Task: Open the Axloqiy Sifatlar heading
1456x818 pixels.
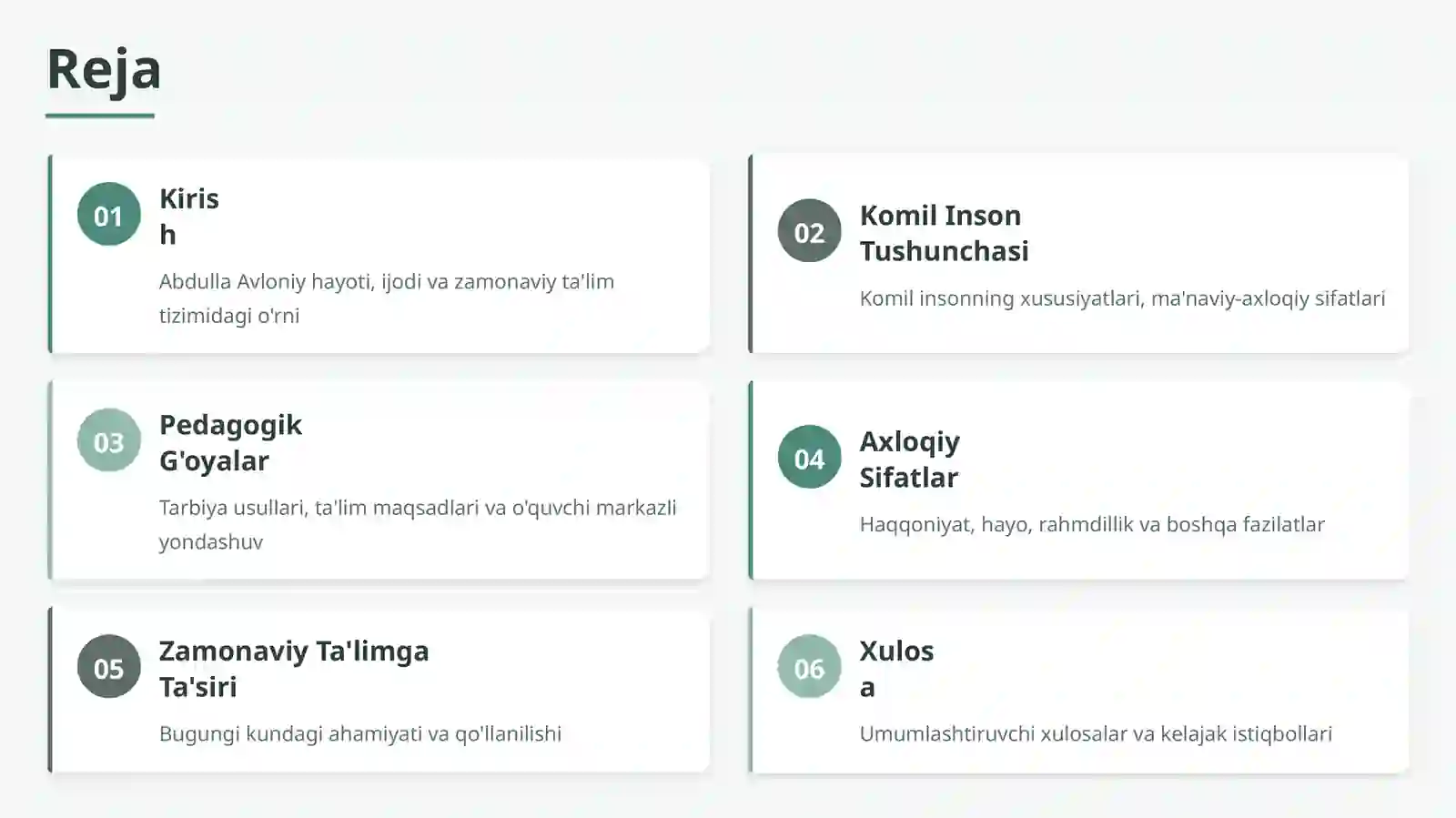Action: (909, 459)
